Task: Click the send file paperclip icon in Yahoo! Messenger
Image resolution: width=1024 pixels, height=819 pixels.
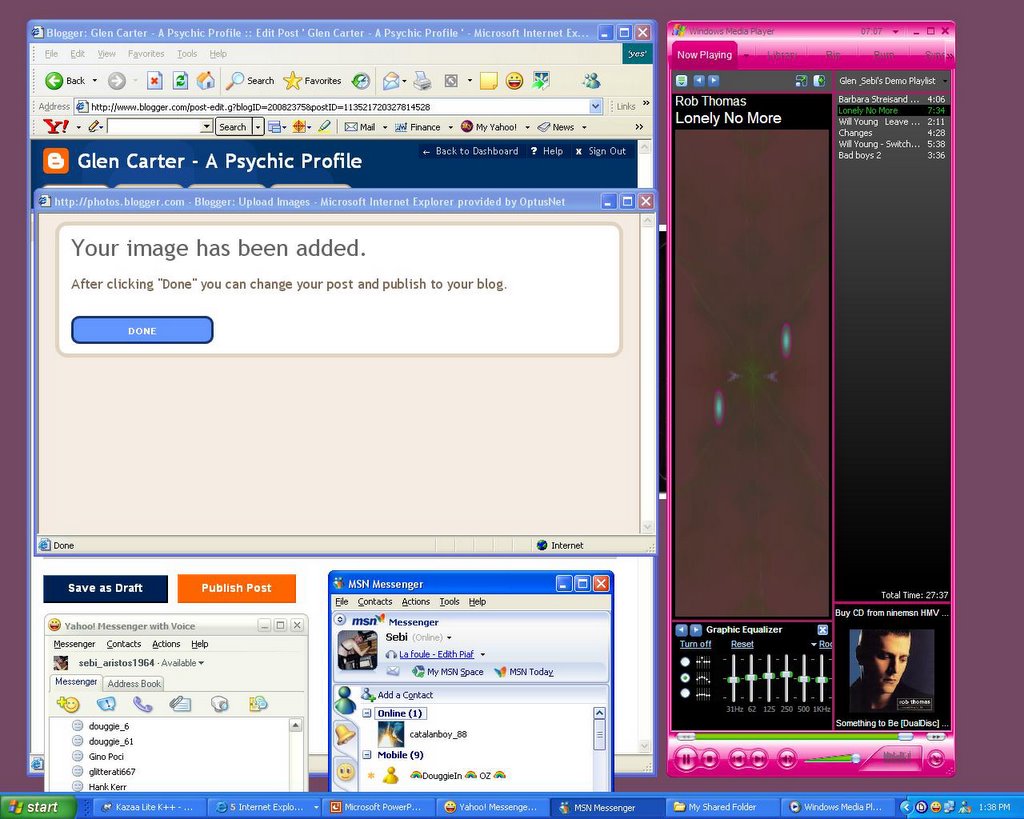Action: pyautogui.click(x=180, y=703)
